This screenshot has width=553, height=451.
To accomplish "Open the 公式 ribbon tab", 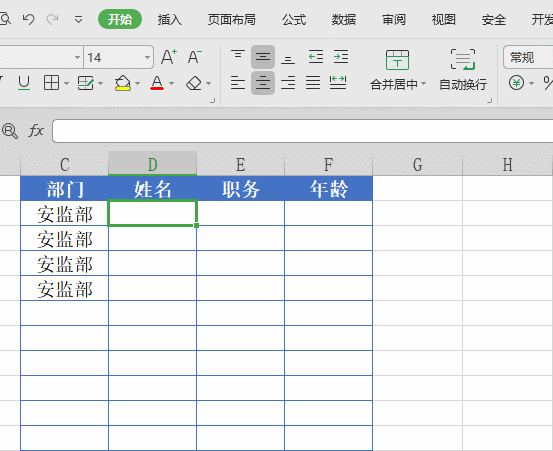I will pos(294,19).
